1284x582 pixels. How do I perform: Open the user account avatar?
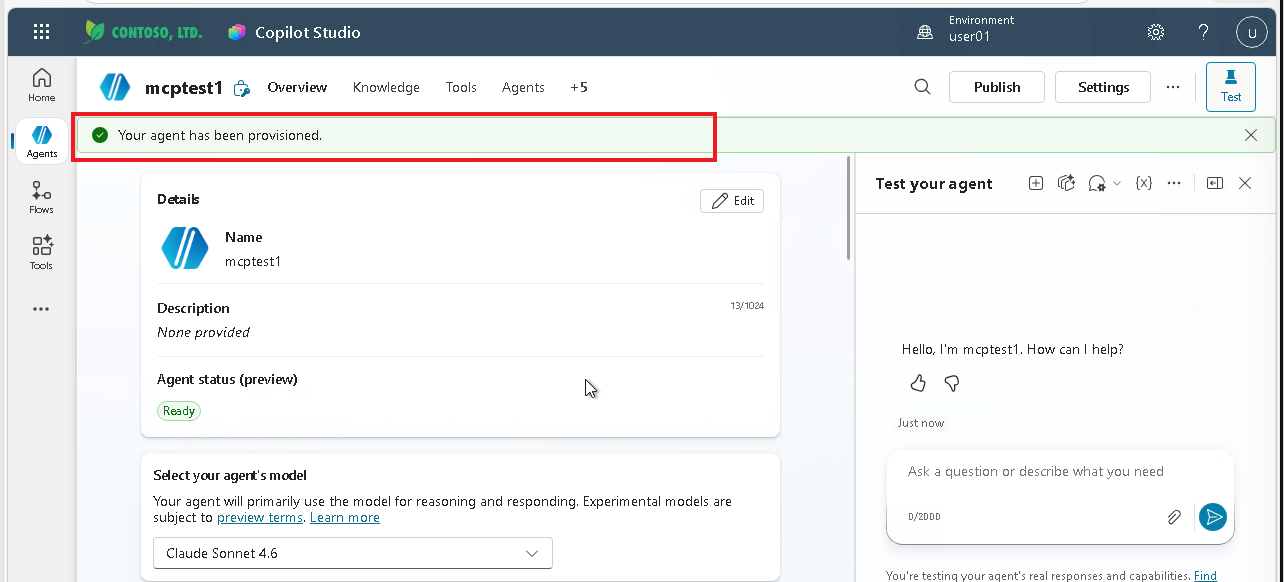[x=1252, y=32]
